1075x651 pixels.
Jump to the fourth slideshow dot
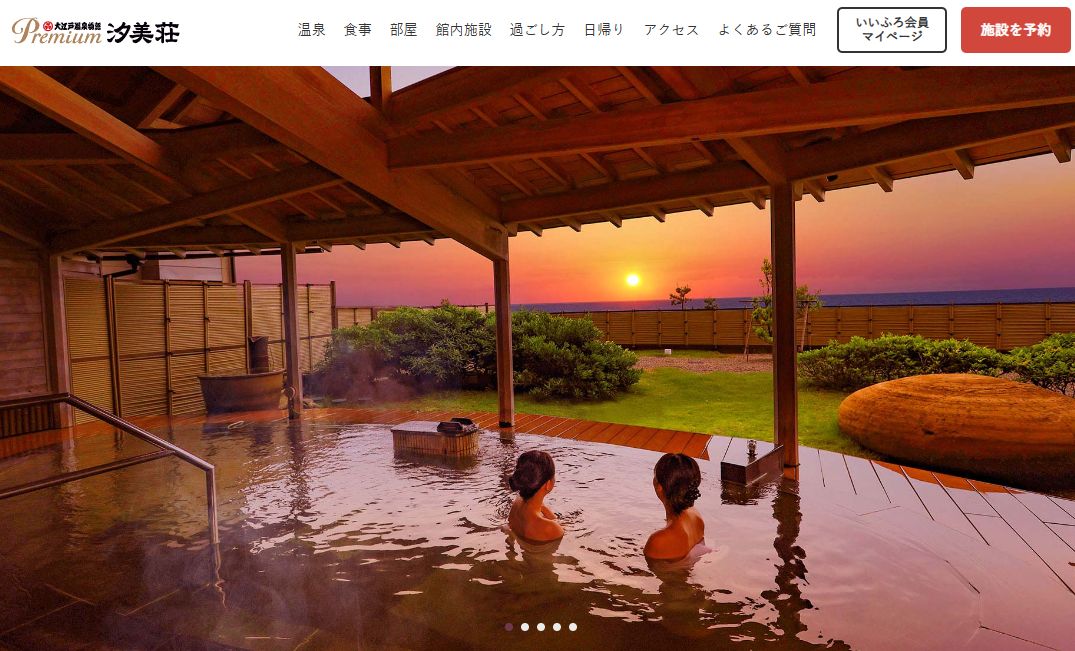(x=557, y=627)
